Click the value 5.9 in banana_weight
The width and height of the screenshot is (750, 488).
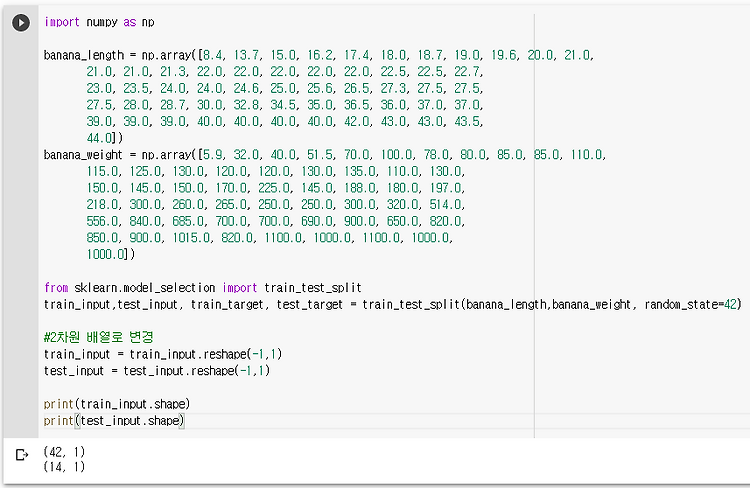point(212,155)
